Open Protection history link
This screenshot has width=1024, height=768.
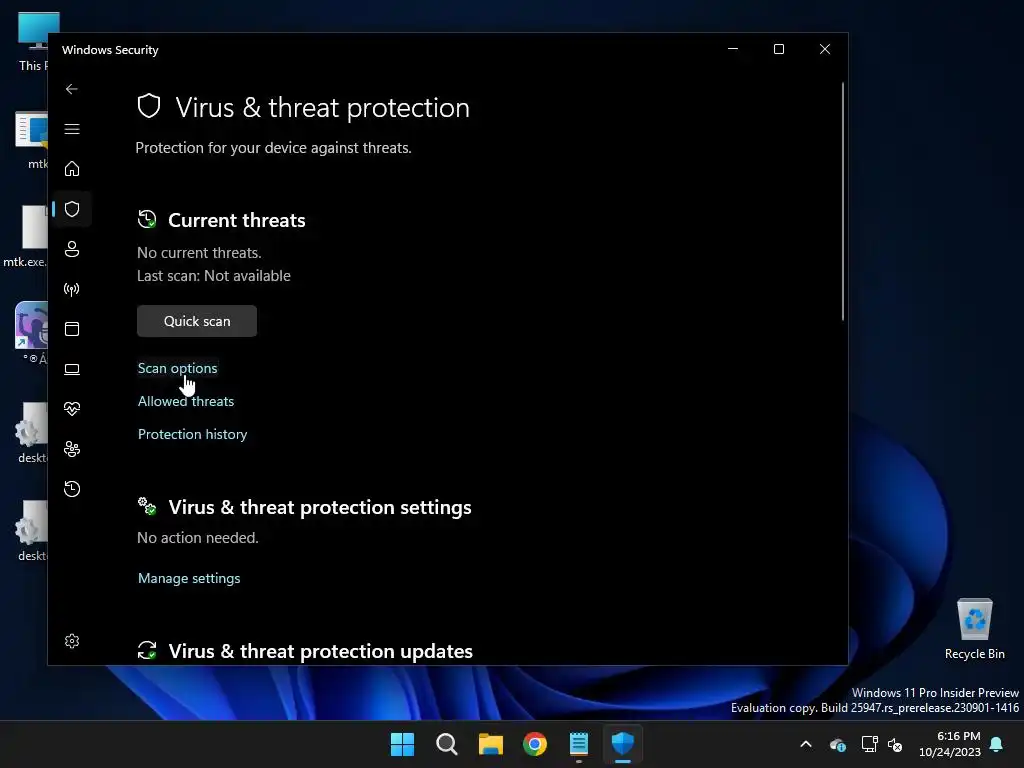(193, 434)
